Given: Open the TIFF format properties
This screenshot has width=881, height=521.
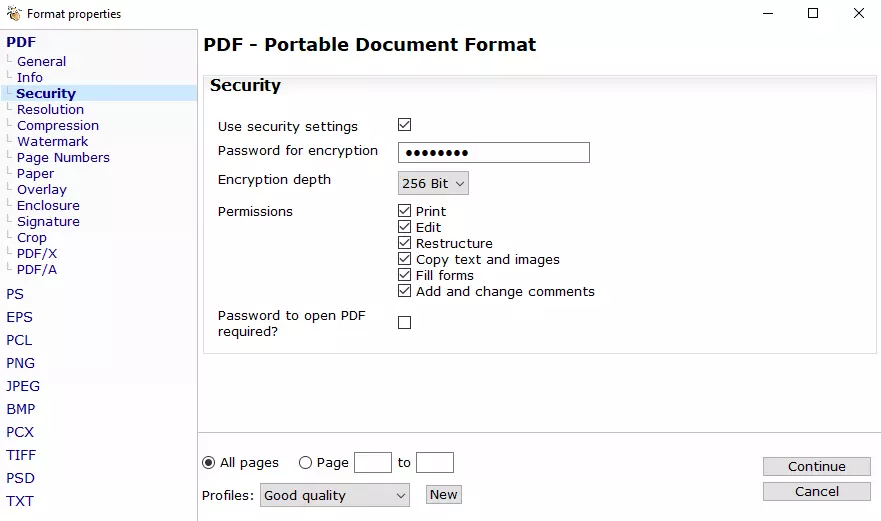Looking at the screenshot, I should click(x=21, y=455).
